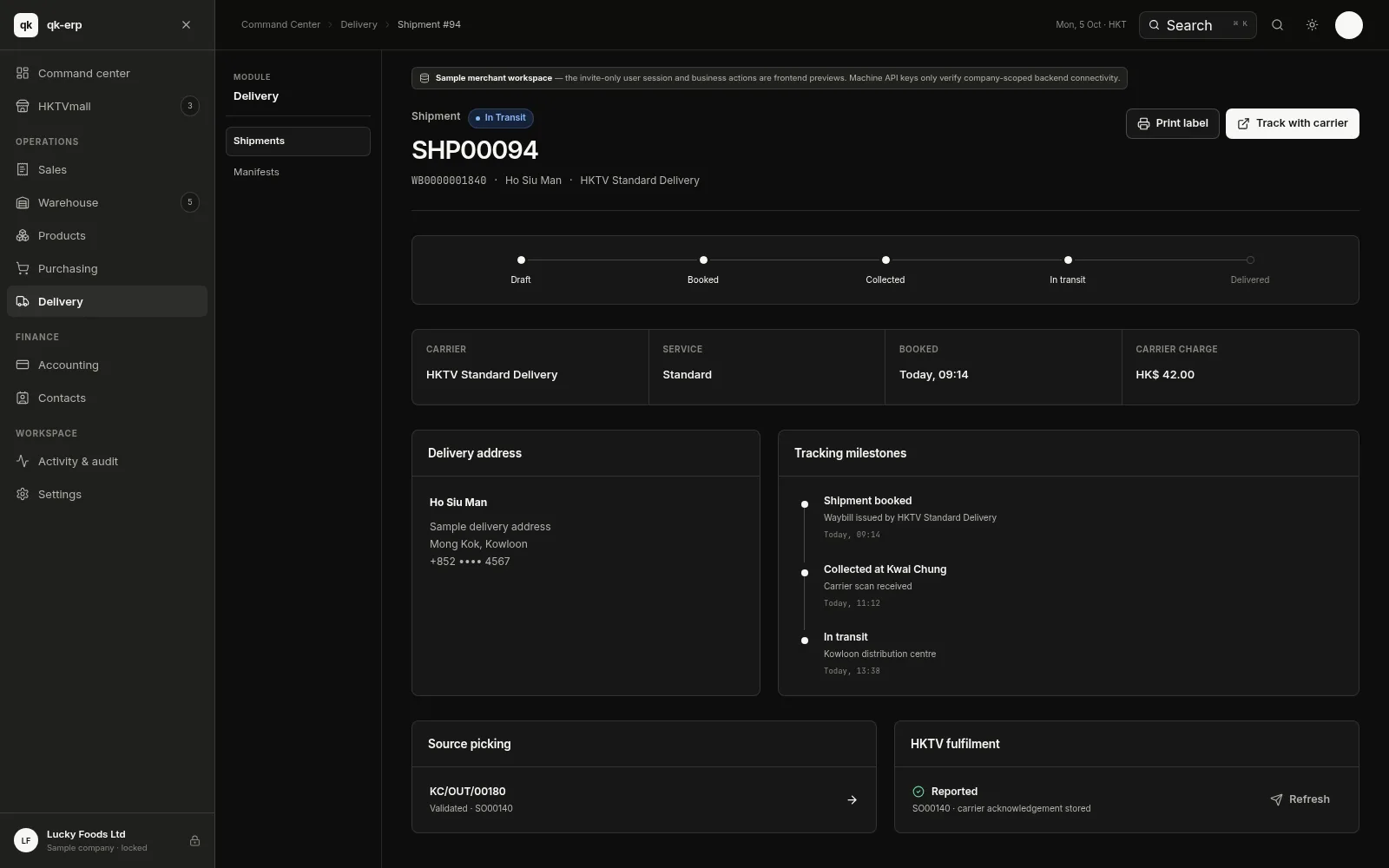Click Track with carrier button
Viewport: 1389px width, 868px height.
click(x=1292, y=123)
